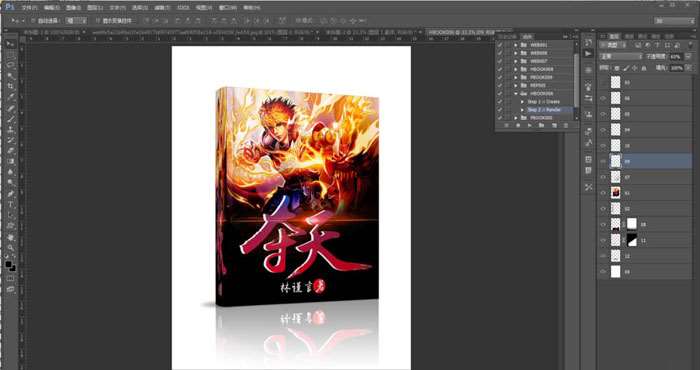Open fill slider arrow in Layers panel
Screen dimensions: 700x370
(688, 68)
